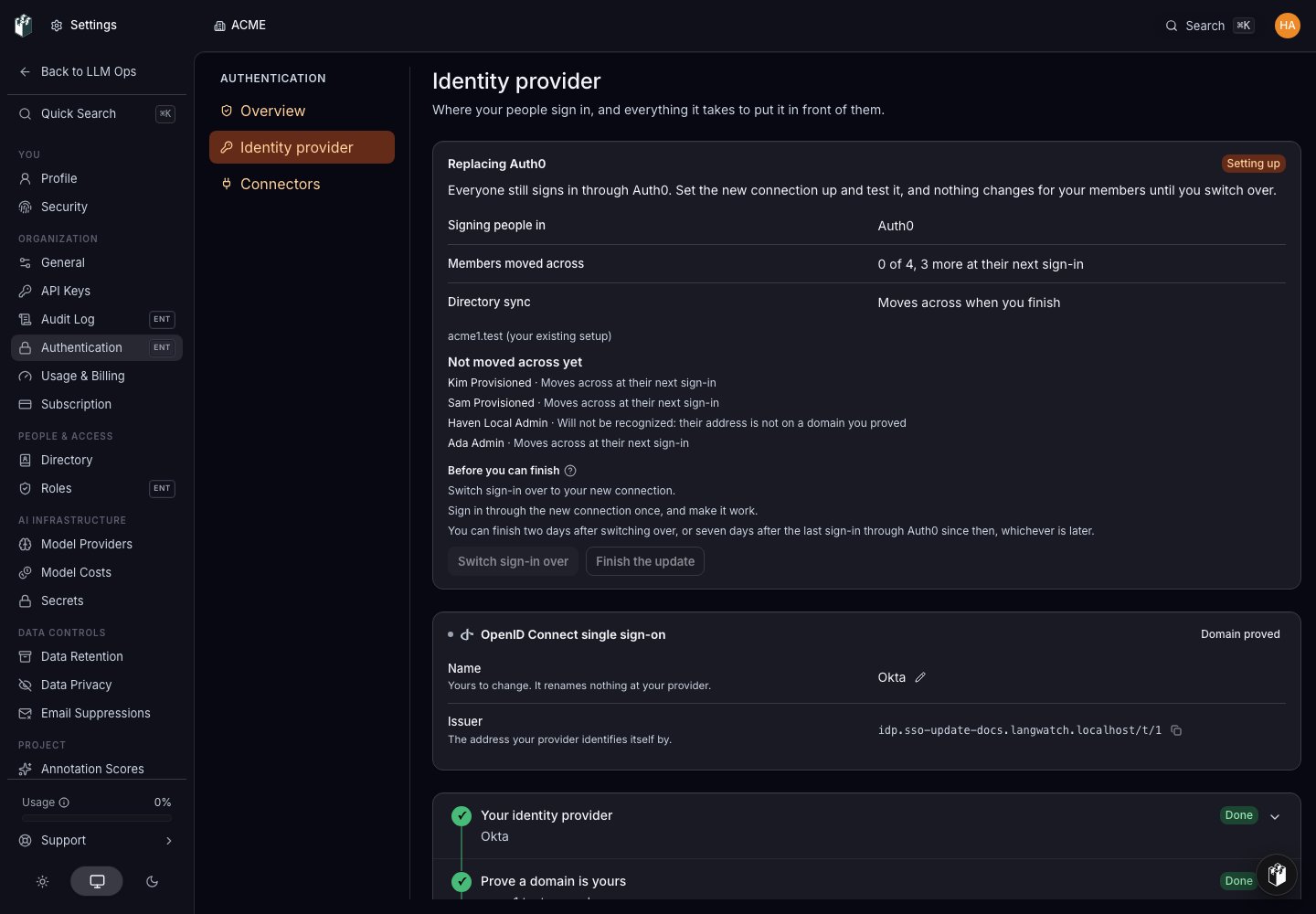
Task: Open the Overview authentication tab
Action: coord(302,111)
